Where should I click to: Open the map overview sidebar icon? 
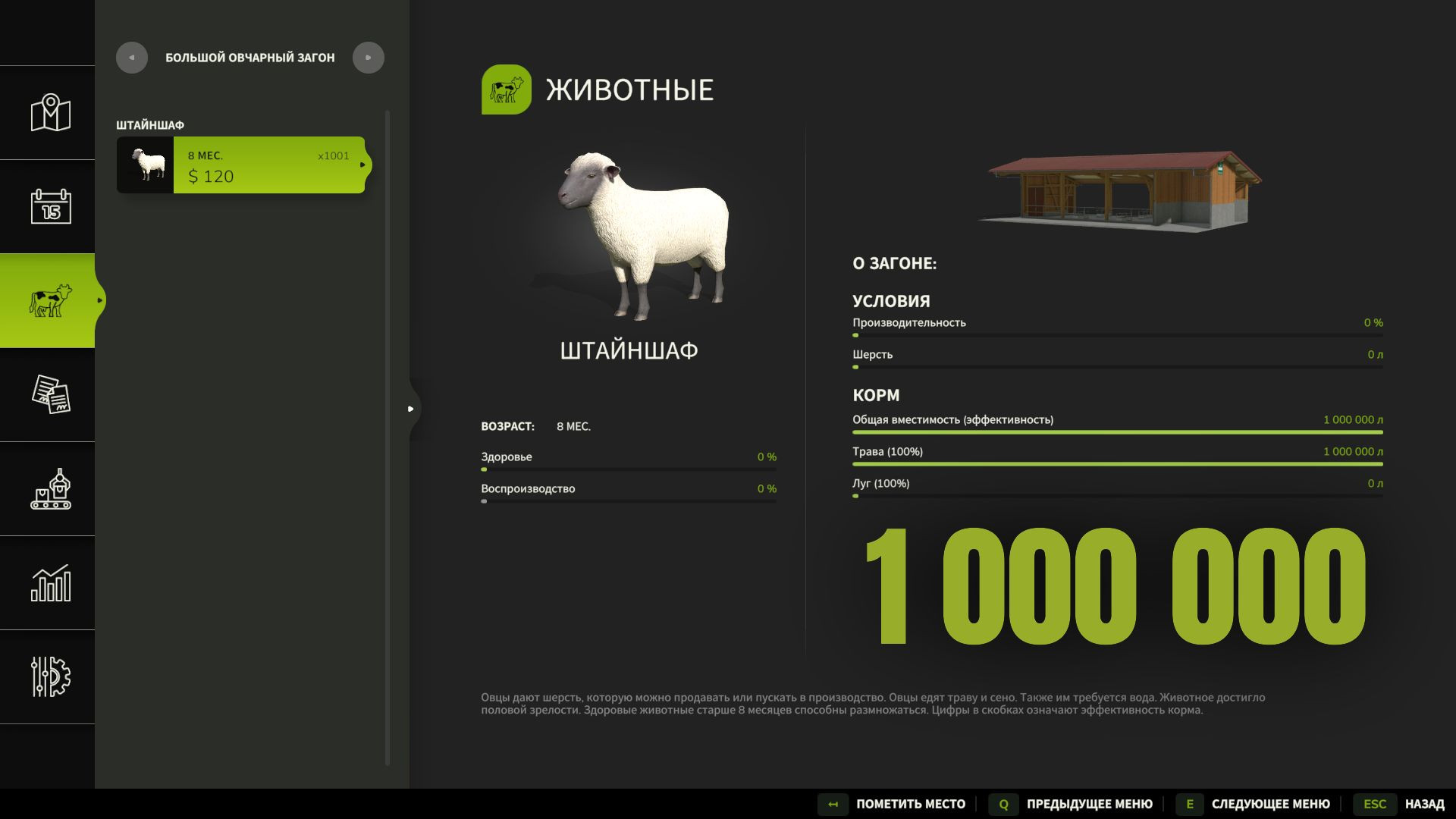pyautogui.click(x=50, y=113)
